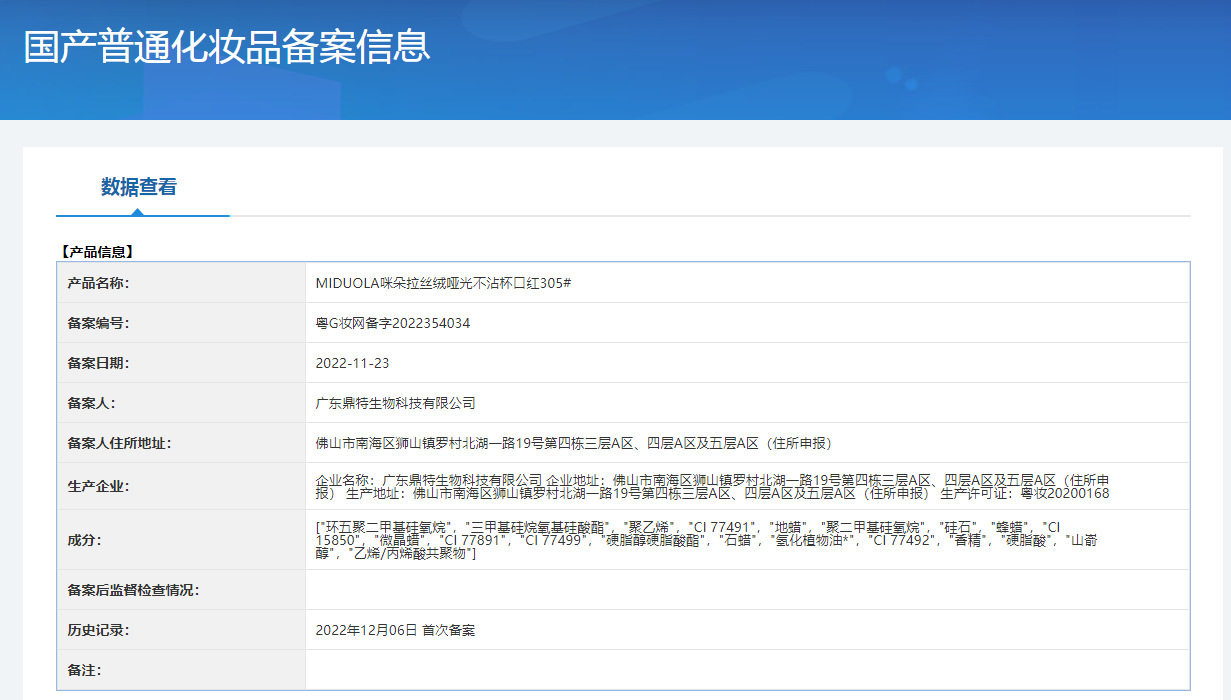
Task: Click the 备案后监督检查情况 label cell
Action: click(x=181, y=590)
